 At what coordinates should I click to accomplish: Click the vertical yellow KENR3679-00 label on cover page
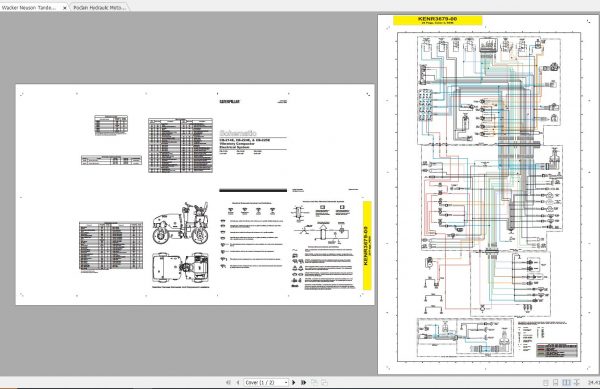367,245
